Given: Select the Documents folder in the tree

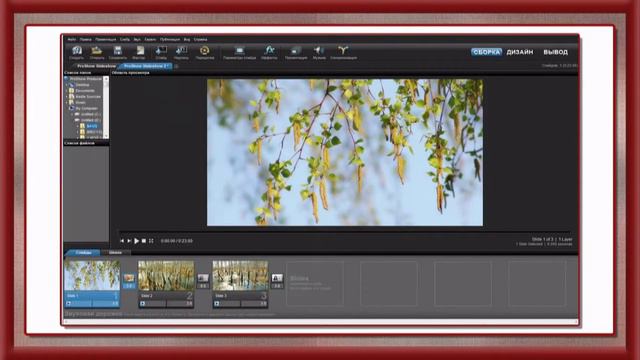Looking at the screenshot, I should pyautogui.click(x=85, y=91).
